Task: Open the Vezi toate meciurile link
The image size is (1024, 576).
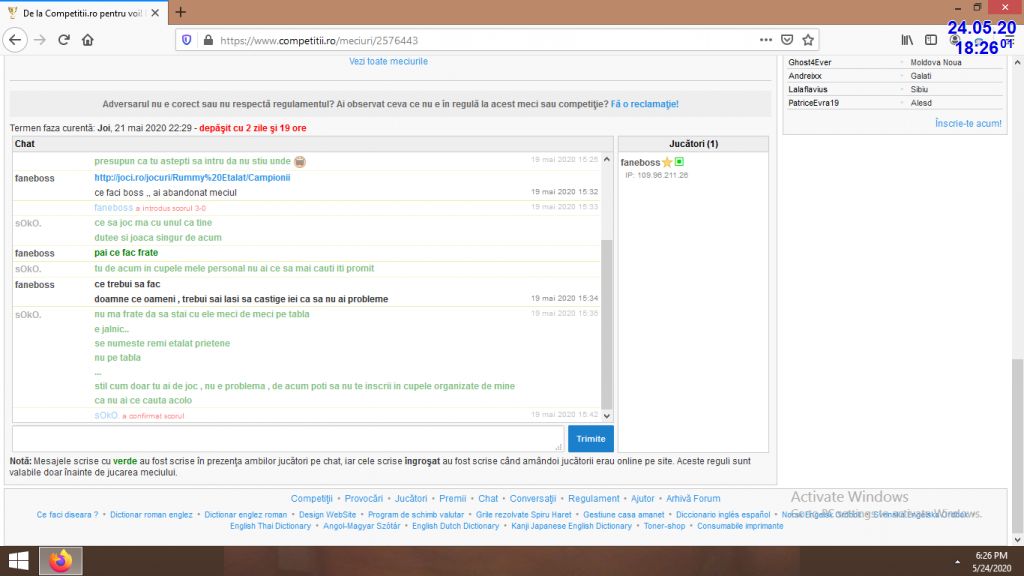Action: point(388,61)
